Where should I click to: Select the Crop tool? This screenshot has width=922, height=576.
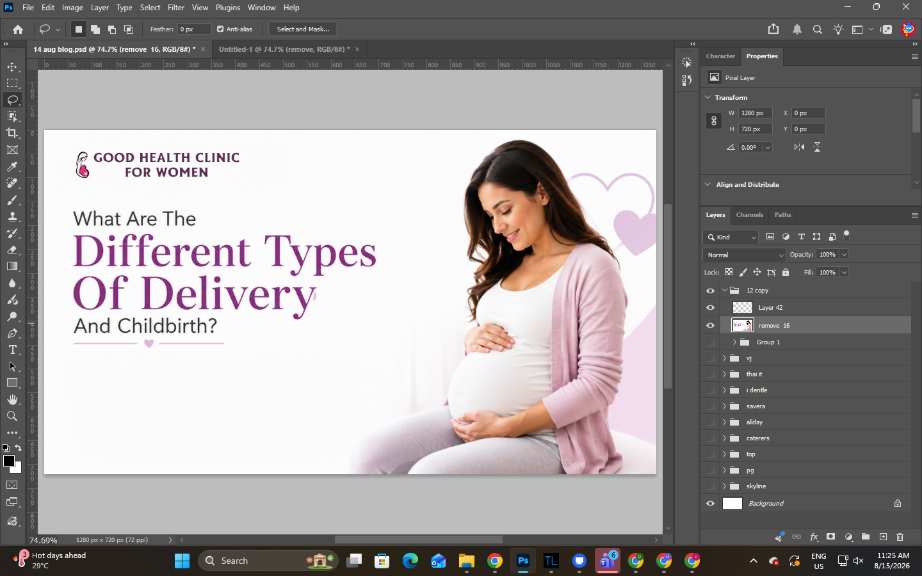(x=12, y=133)
